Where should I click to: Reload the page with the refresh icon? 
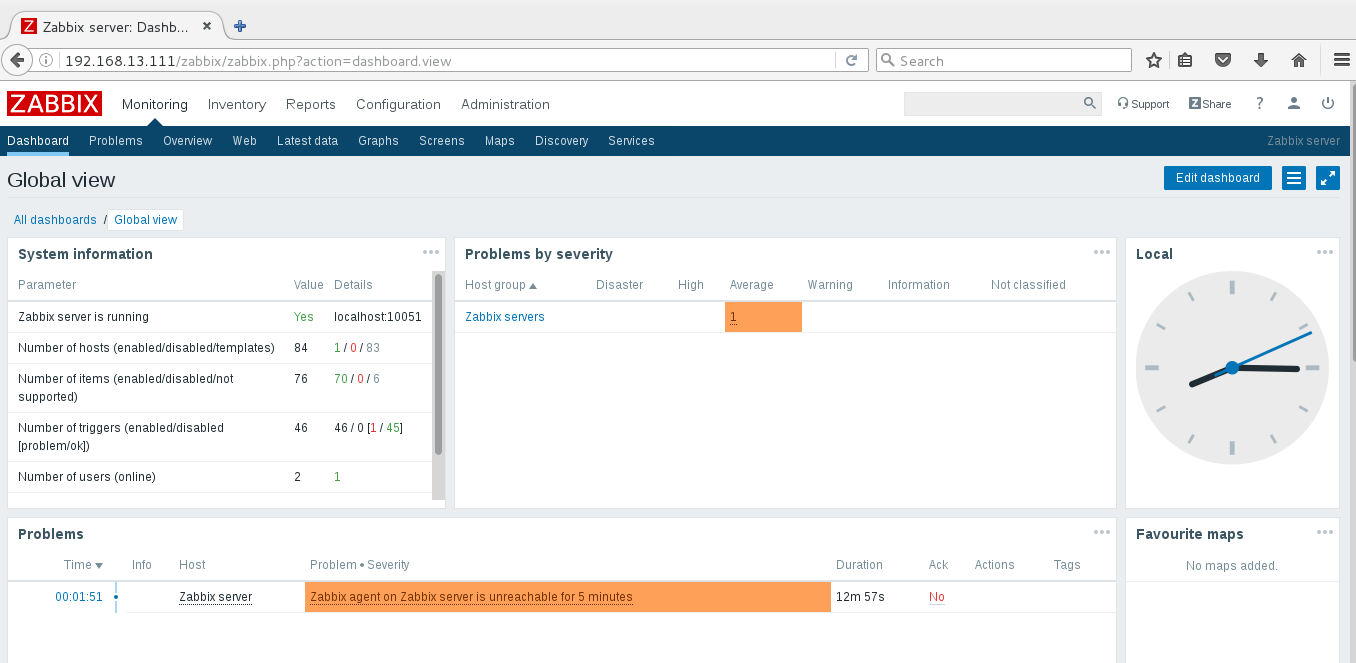[x=851, y=61]
